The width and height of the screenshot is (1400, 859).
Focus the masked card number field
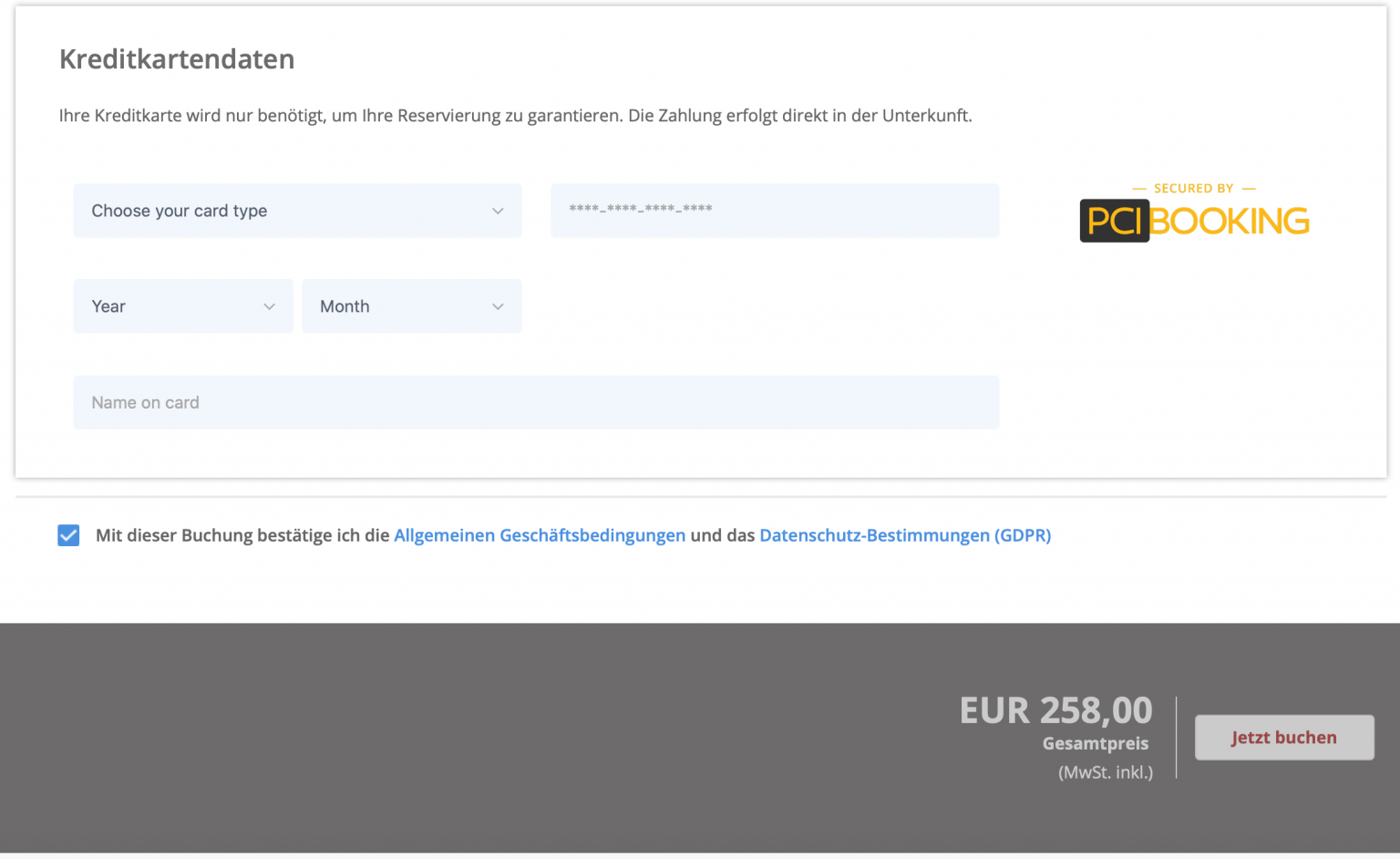coord(774,211)
